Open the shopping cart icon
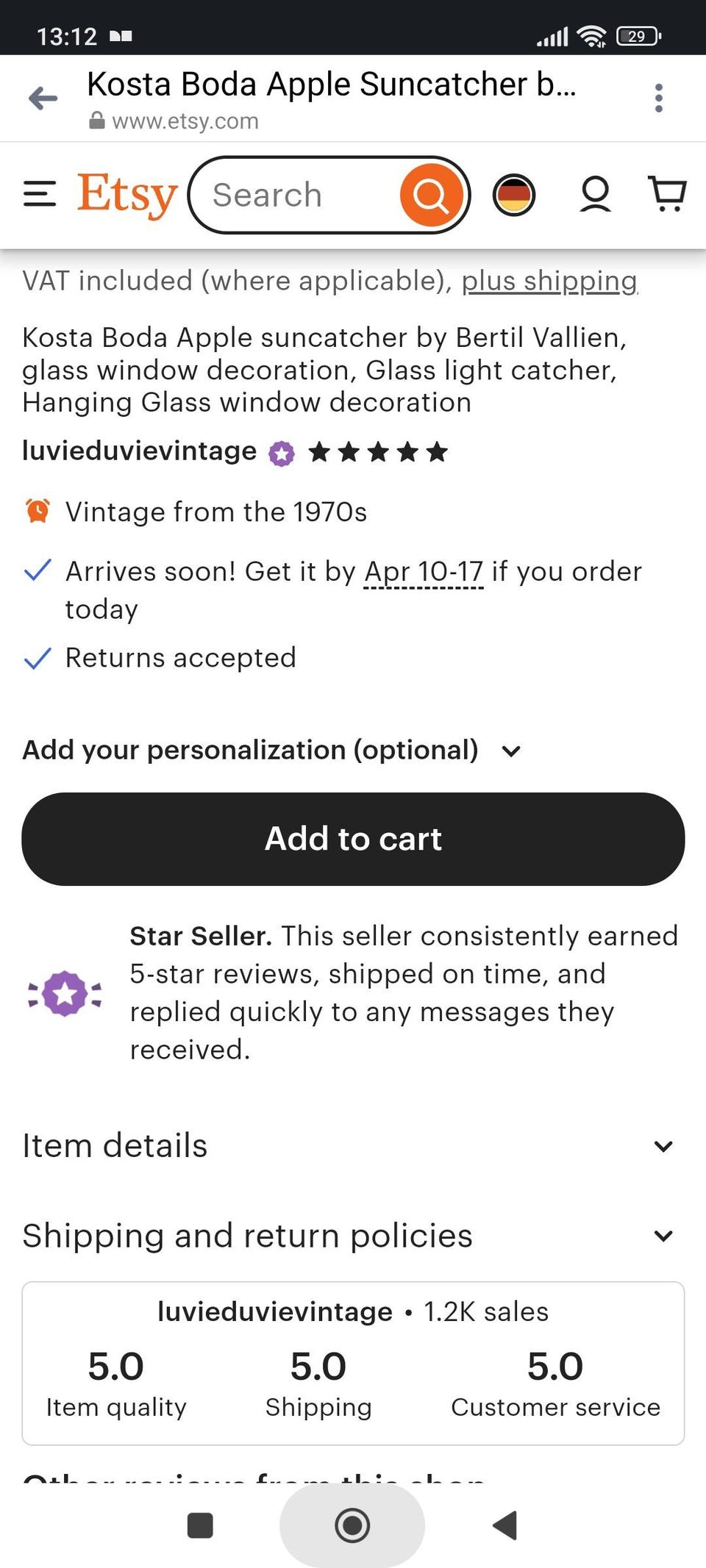This screenshot has height=1568, width=706. (x=666, y=194)
